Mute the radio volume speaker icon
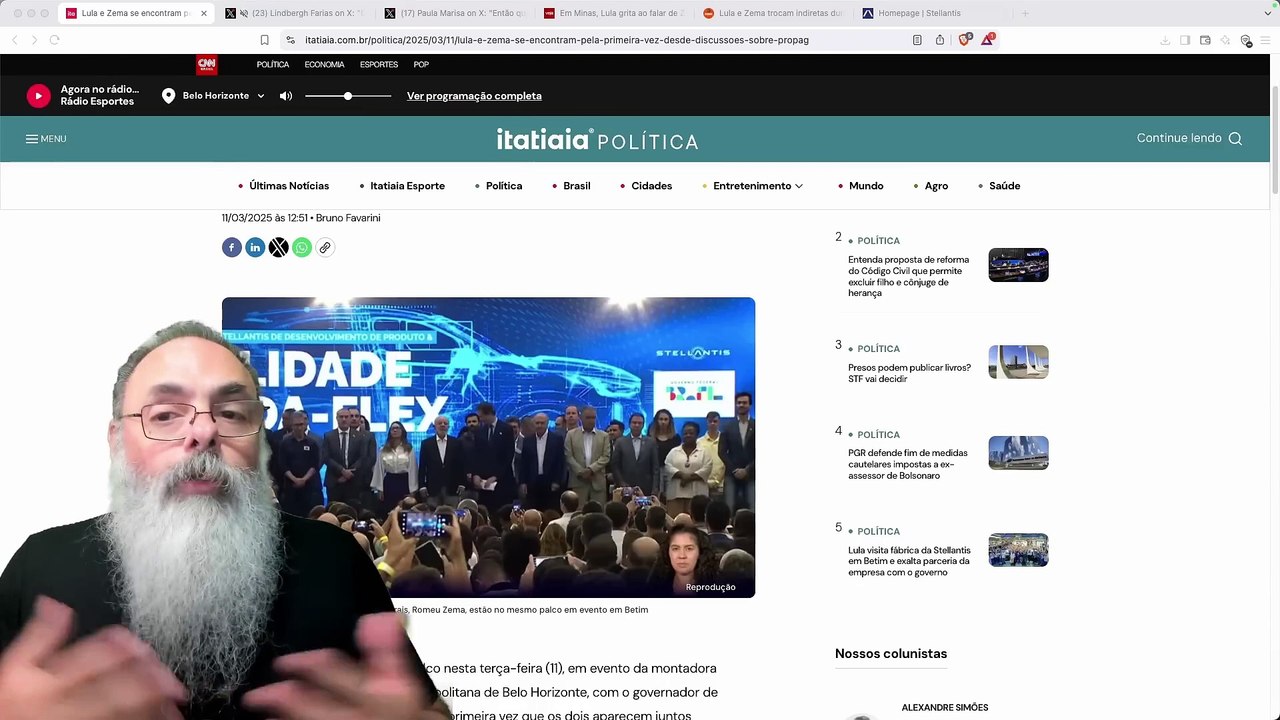 tap(286, 96)
